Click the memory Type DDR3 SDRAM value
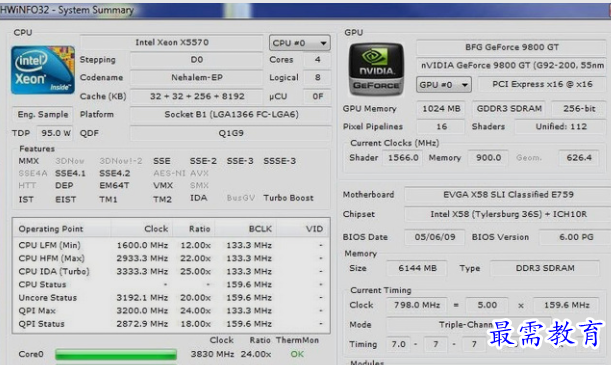611x365 pixels. pyautogui.click(x=545, y=268)
